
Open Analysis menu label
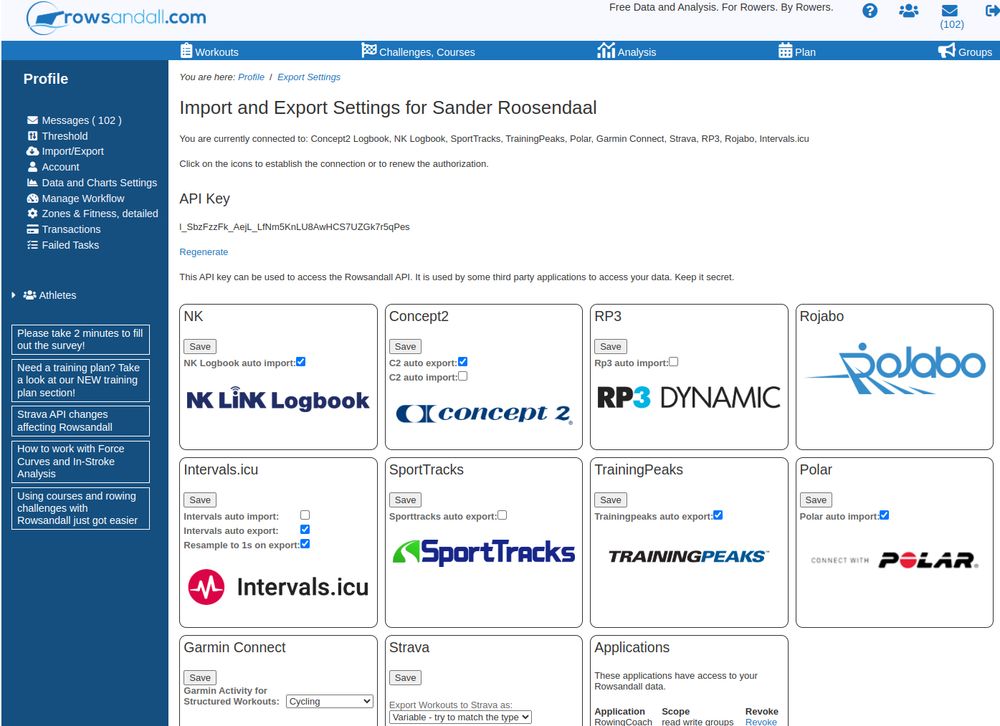click(636, 52)
